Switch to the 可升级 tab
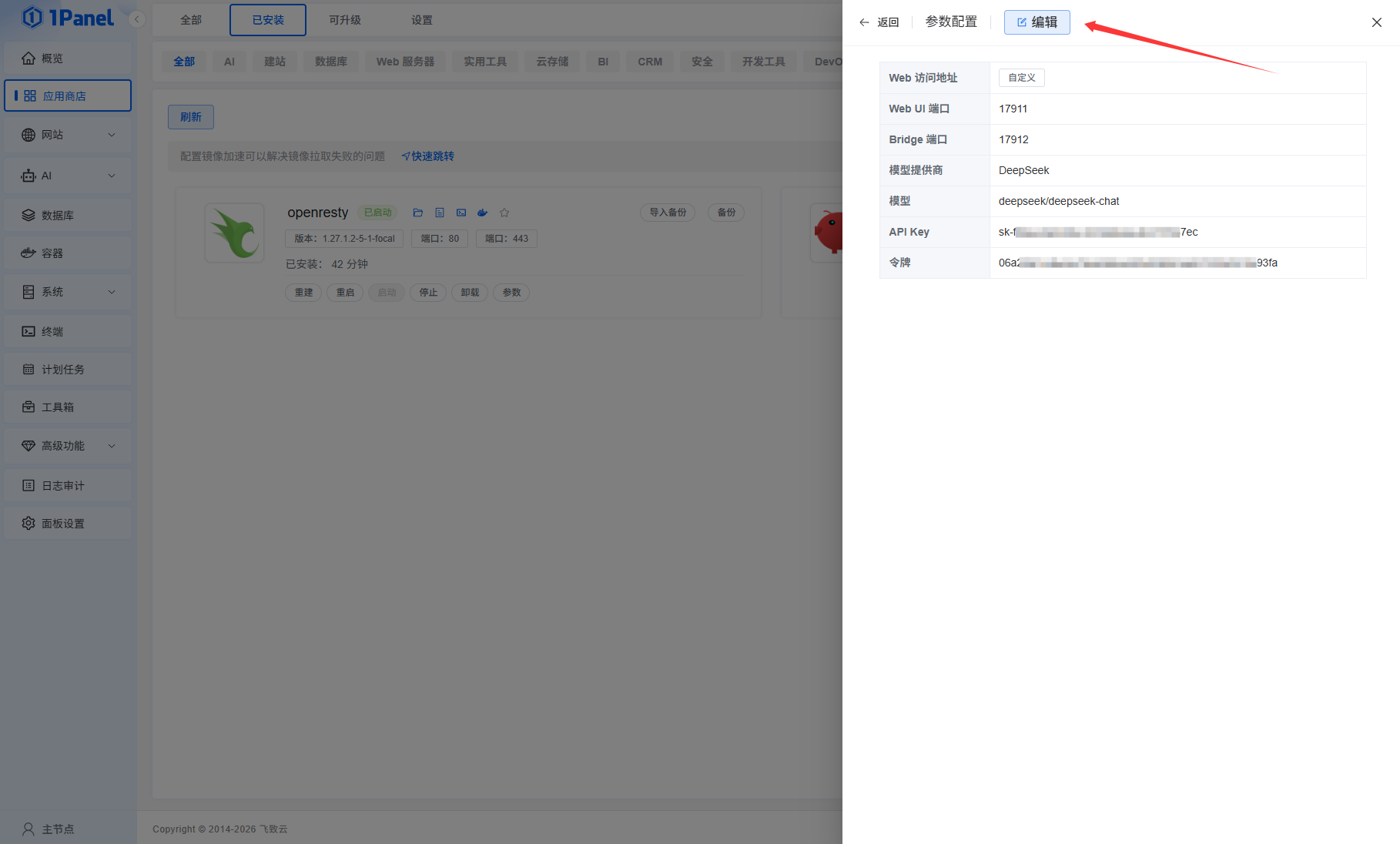Viewport: 1400px width, 844px height. (345, 20)
